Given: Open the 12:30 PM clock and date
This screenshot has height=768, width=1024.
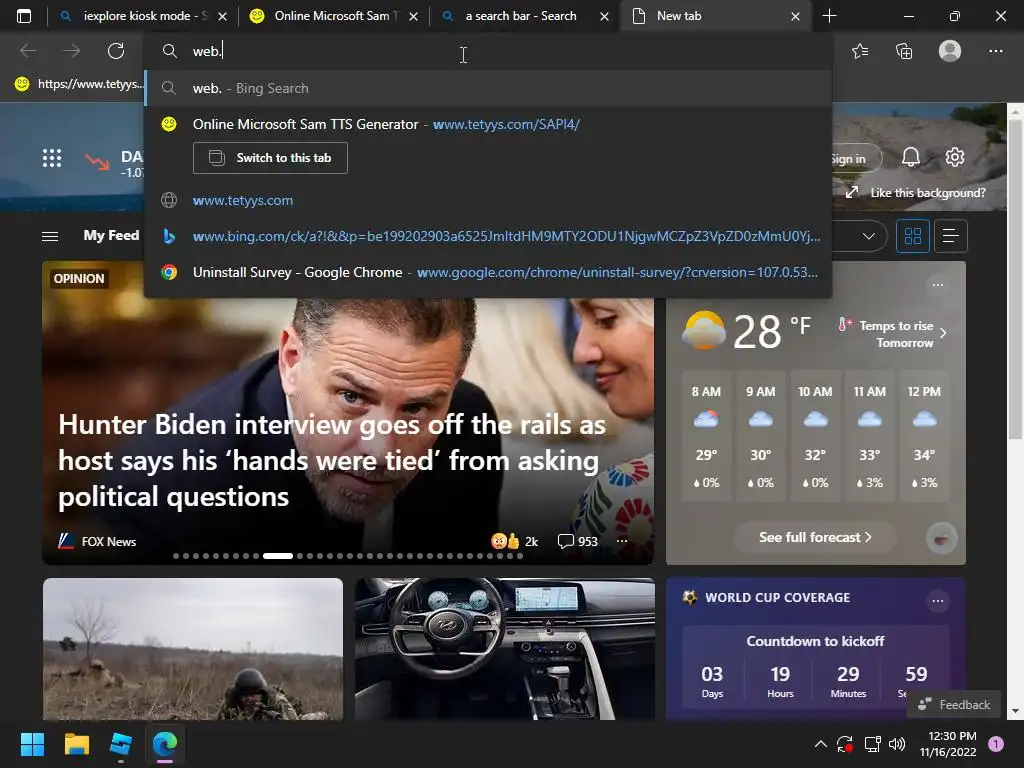Looking at the screenshot, I should click(948, 744).
